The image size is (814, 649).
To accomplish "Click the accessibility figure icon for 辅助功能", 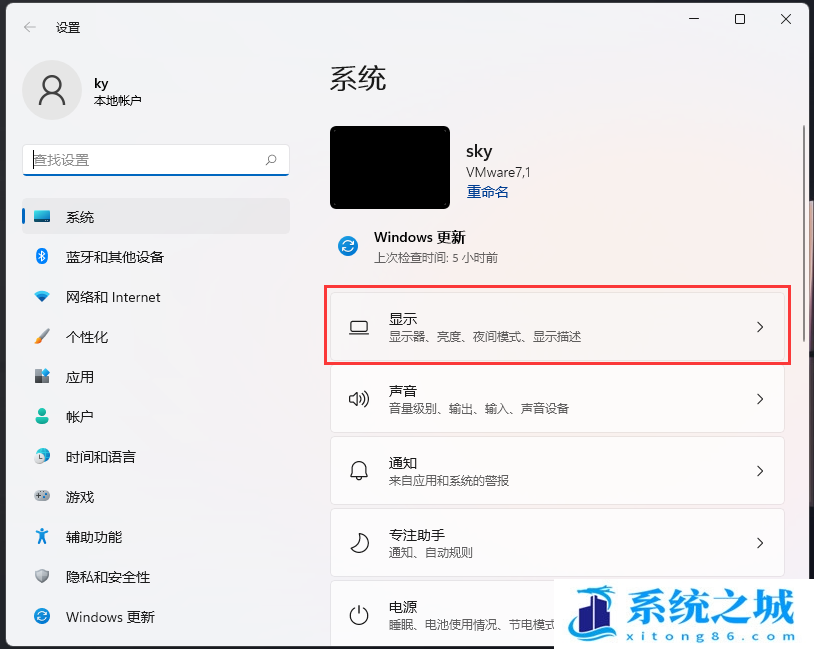I will click(x=42, y=536).
